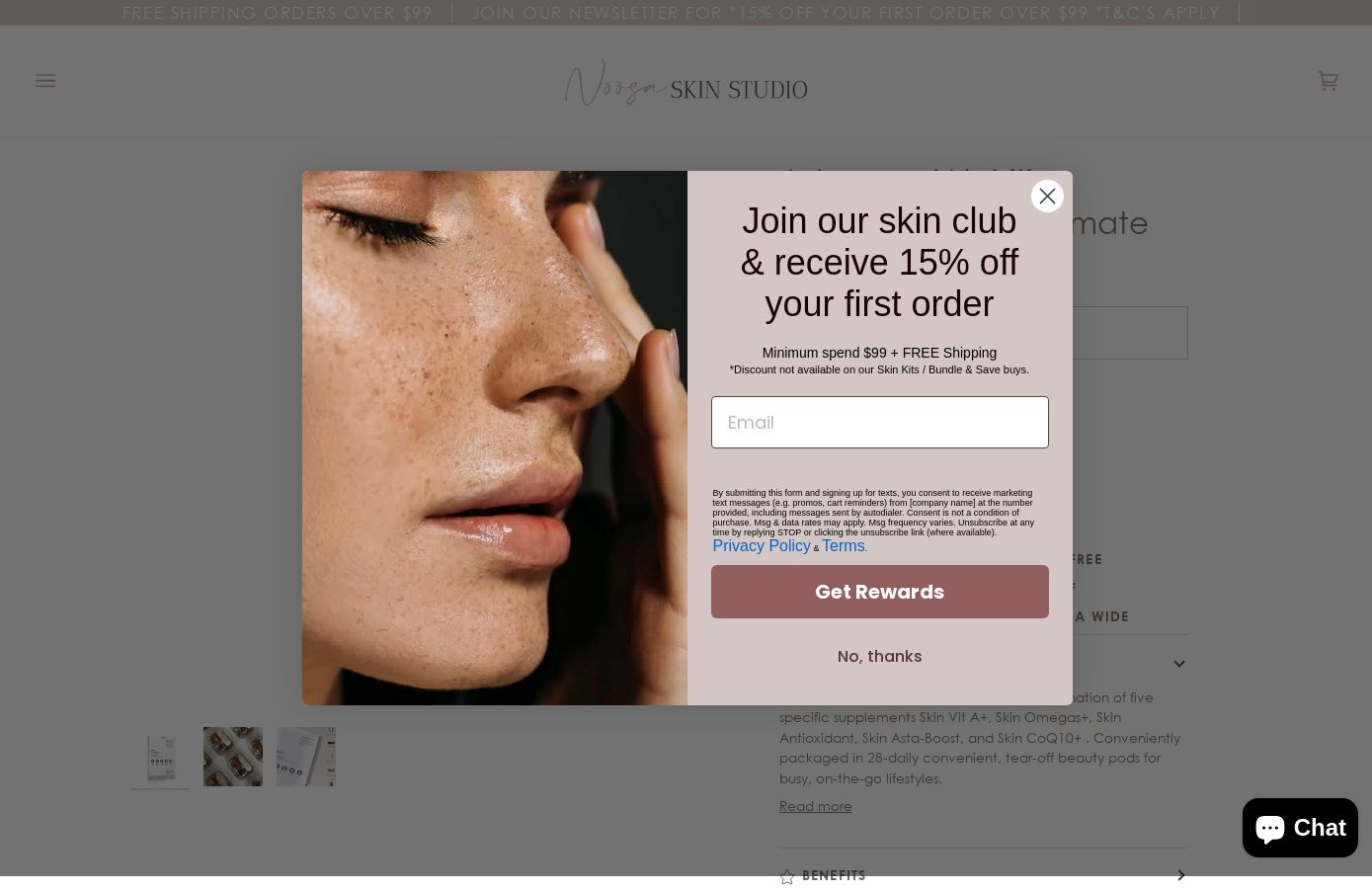Collapse the description section chevron
Screen dimensions: 1372x891
(1179, 664)
